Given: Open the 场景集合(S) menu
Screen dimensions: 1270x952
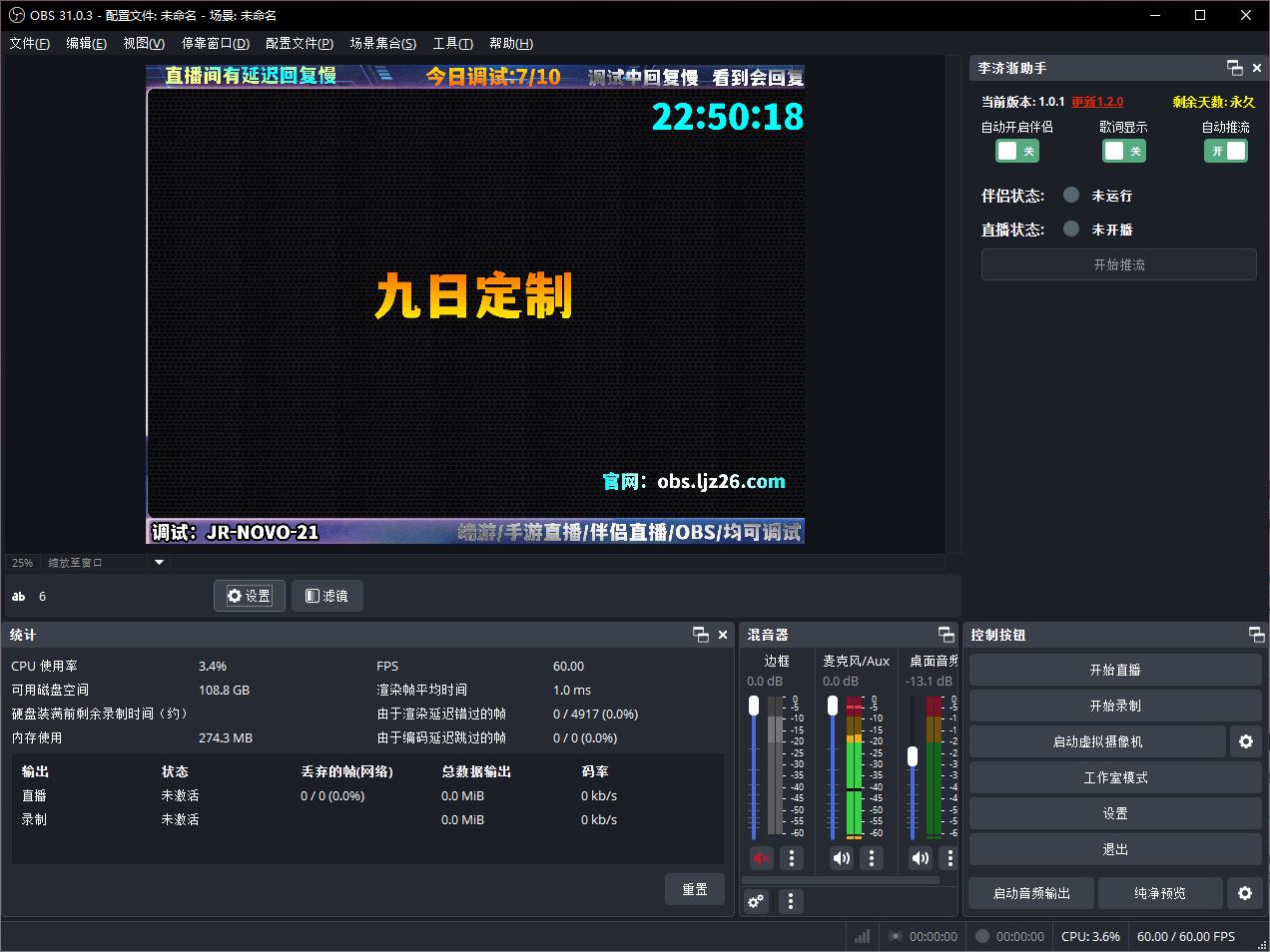Looking at the screenshot, I should pyautogui.click(x=383, y=43).
